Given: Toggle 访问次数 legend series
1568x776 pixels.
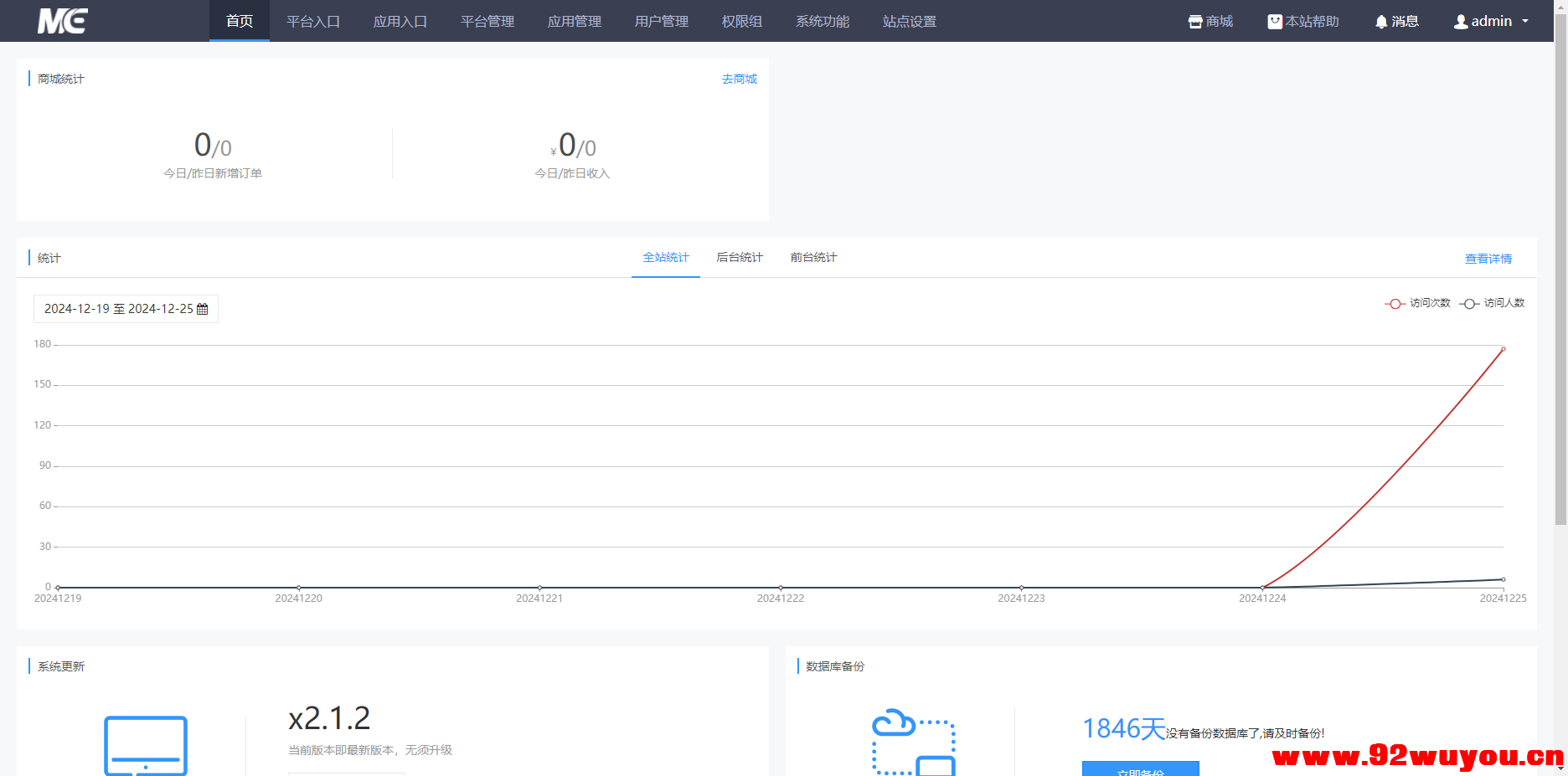Looking at the screenshot, I should [x=1417, y=303].
